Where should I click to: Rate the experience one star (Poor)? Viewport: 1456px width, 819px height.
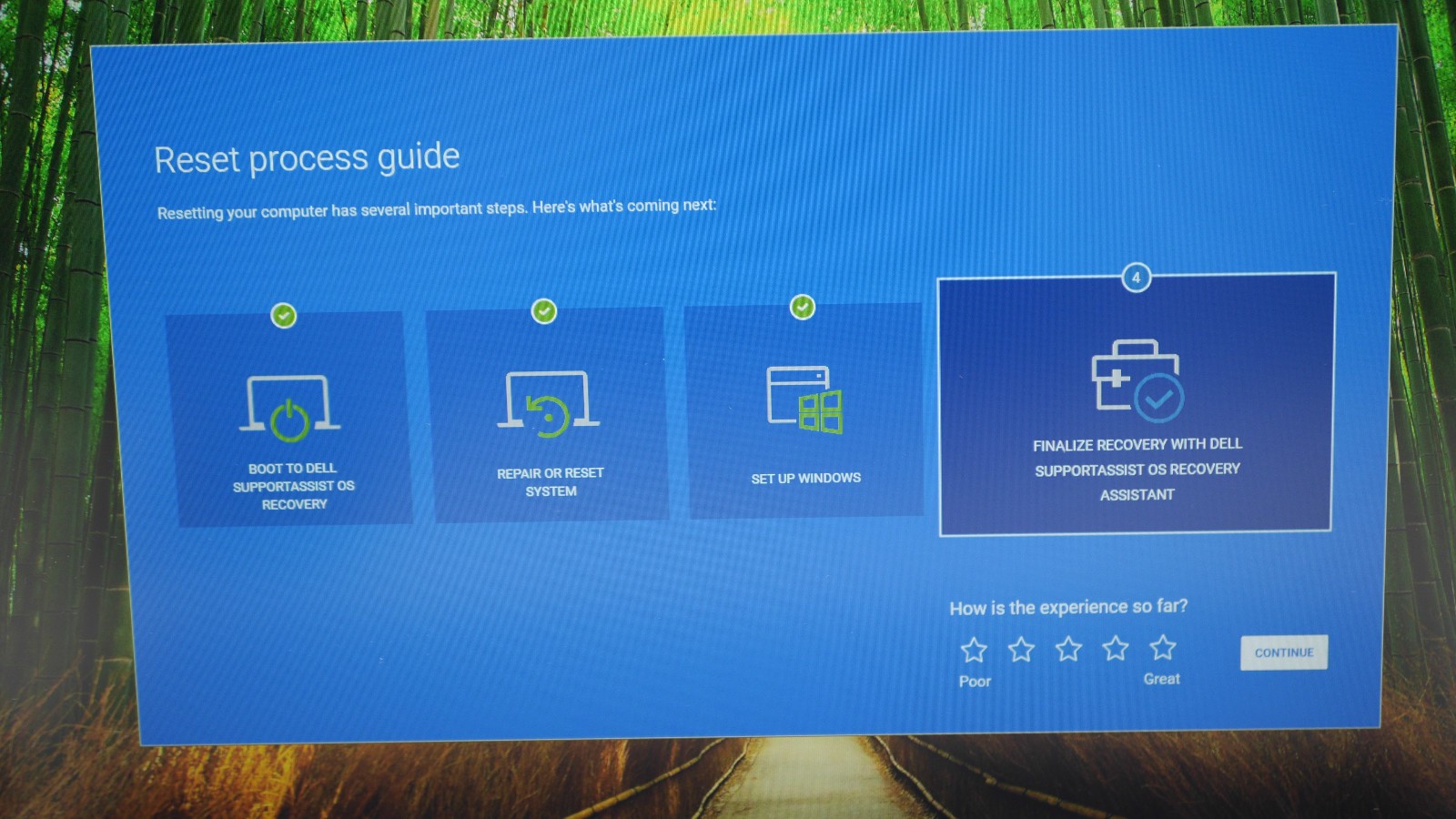pos(974,650)
